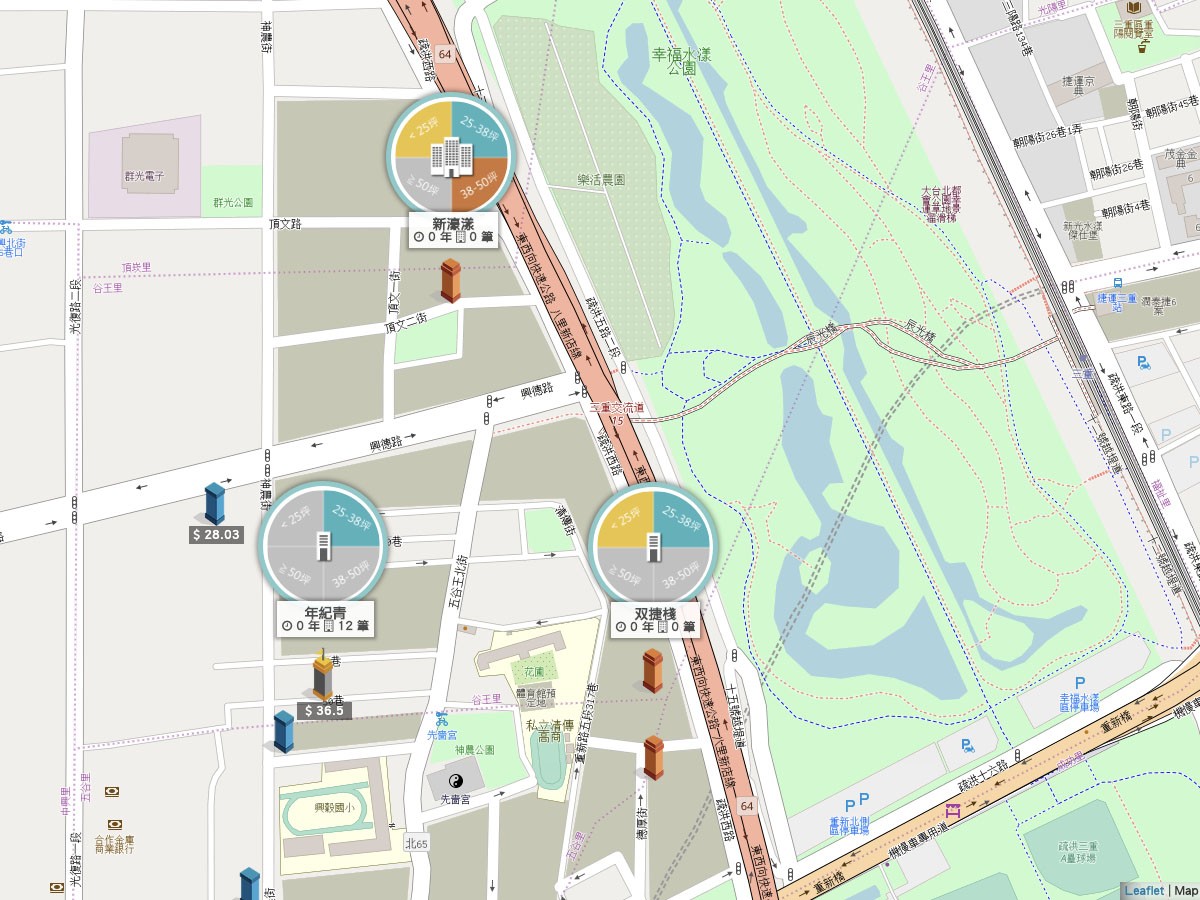The image size is (1200, 900).
Task: Click the blue building marker left of 先嗇宮
Action: tap(283, 731)
